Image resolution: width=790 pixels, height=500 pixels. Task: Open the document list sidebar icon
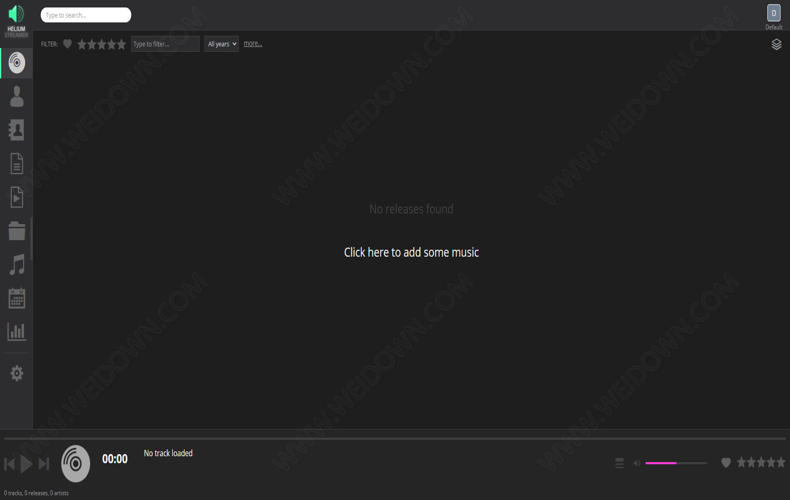(x=17, y=164)
